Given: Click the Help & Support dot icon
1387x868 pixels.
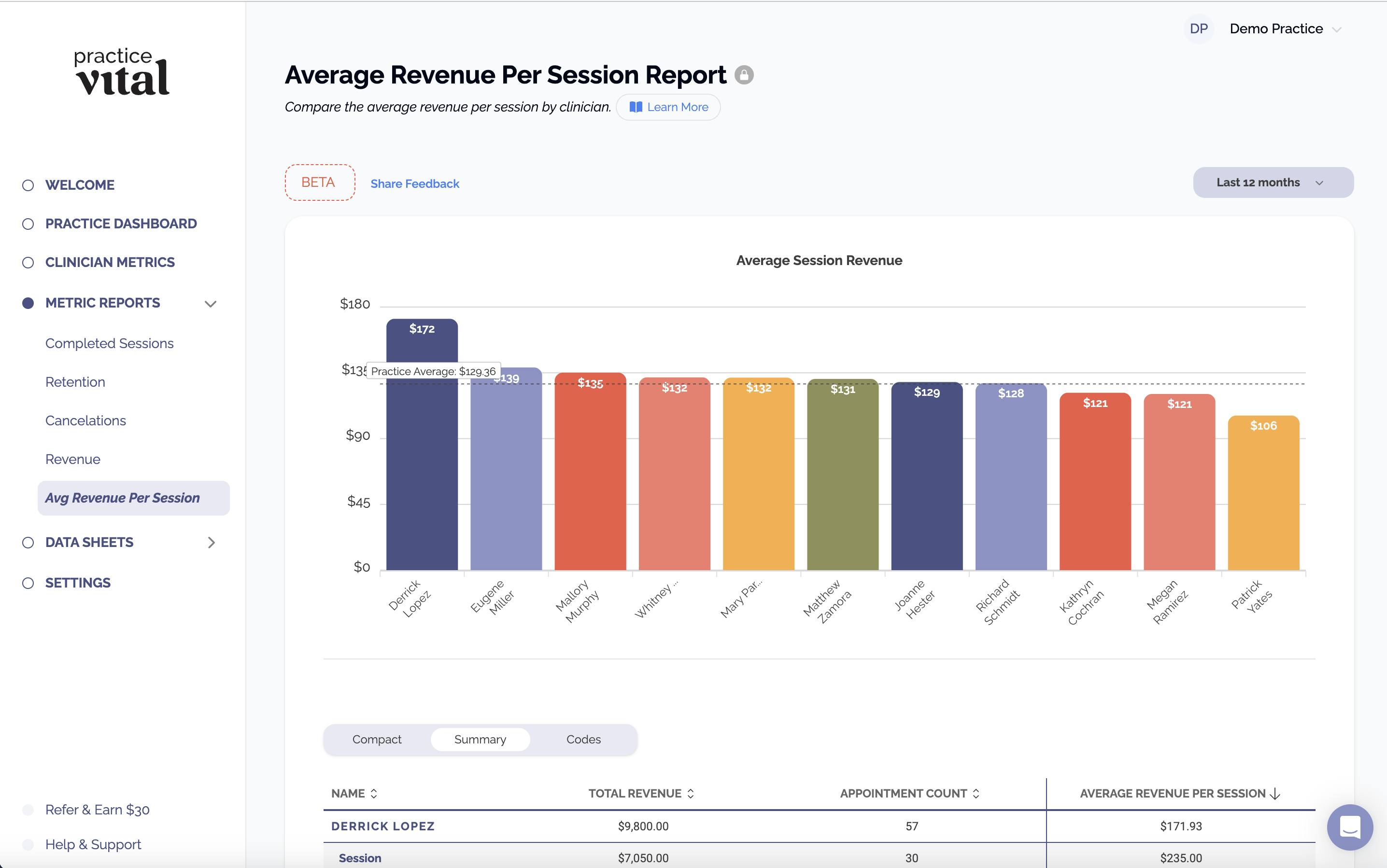Looking at the screenshot, I should click(28, 844).
